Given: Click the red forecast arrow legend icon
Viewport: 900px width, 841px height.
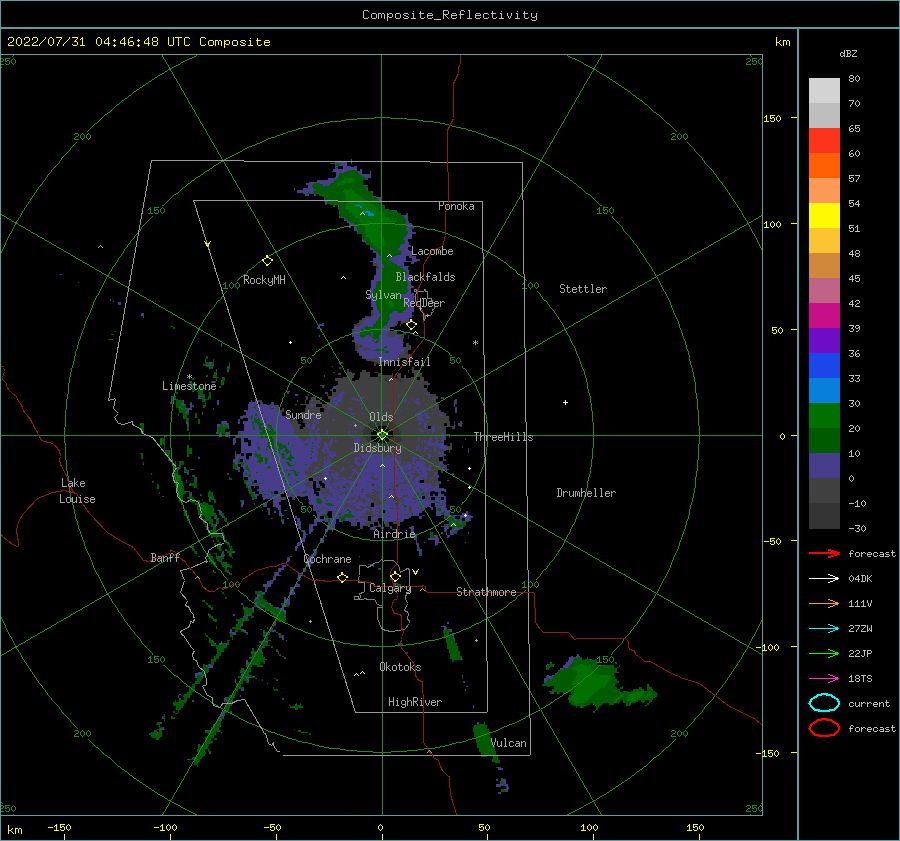Looking at the screenshot, I should pos(824,553).
